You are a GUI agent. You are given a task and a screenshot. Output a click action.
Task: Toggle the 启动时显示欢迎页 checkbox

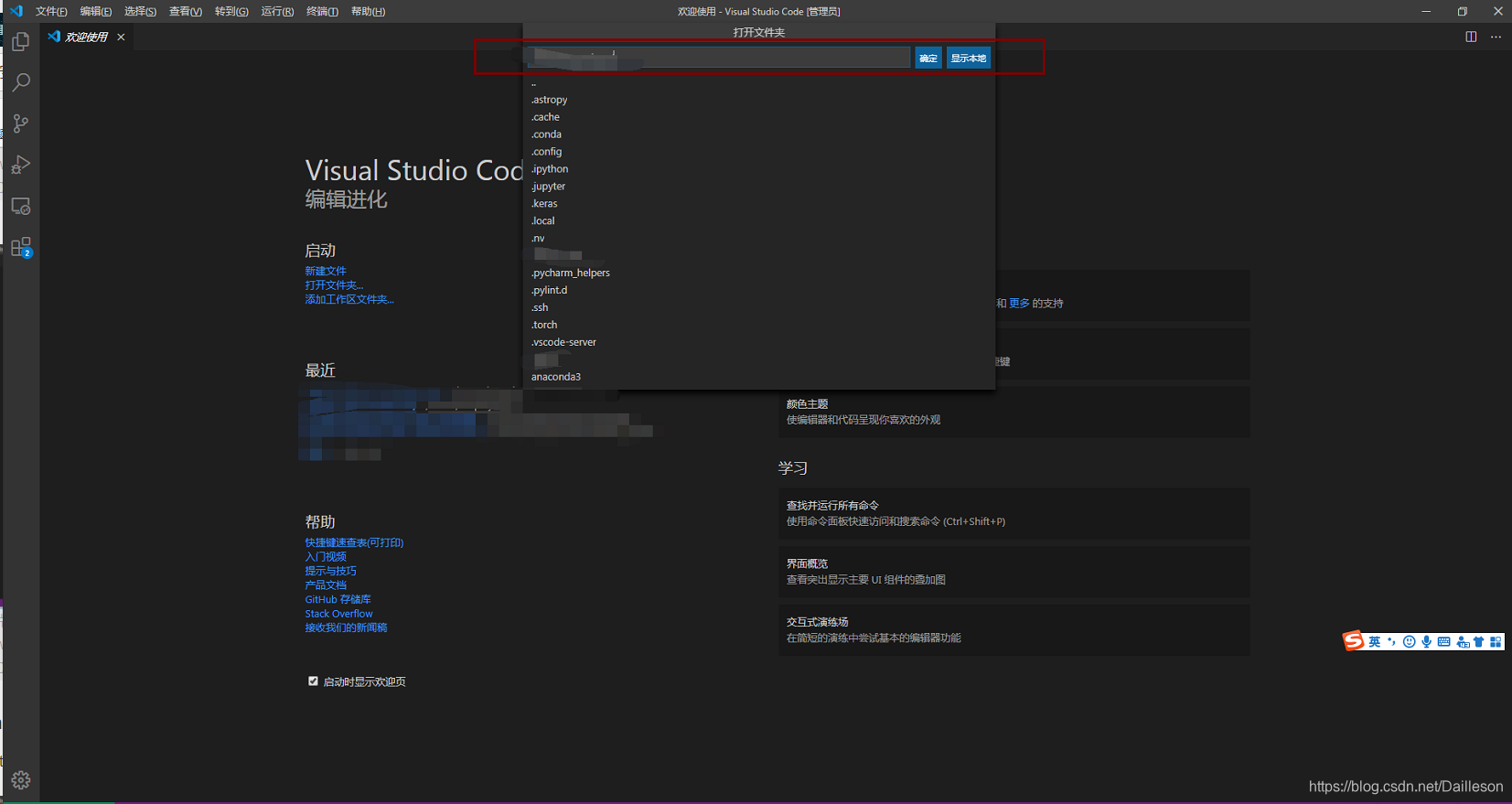pos(313,681)
